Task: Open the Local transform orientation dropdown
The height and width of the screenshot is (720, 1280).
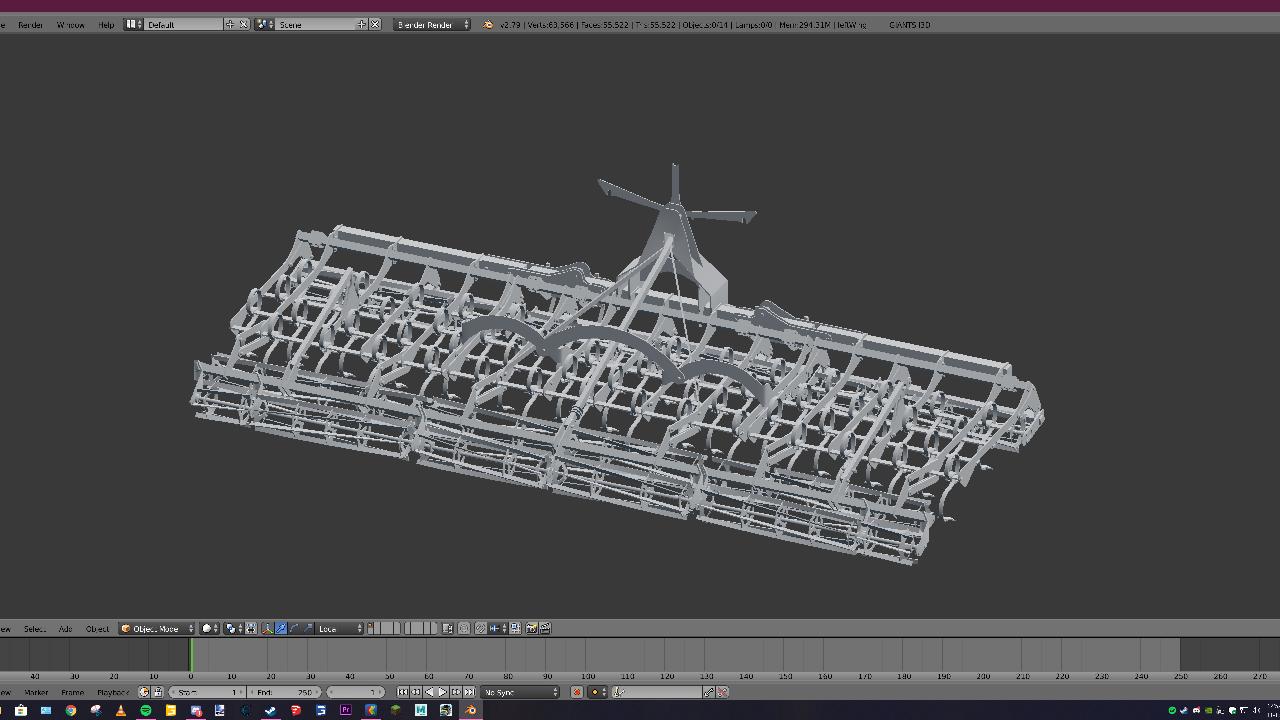Action: pyautogui.click(x=340, y=628)
